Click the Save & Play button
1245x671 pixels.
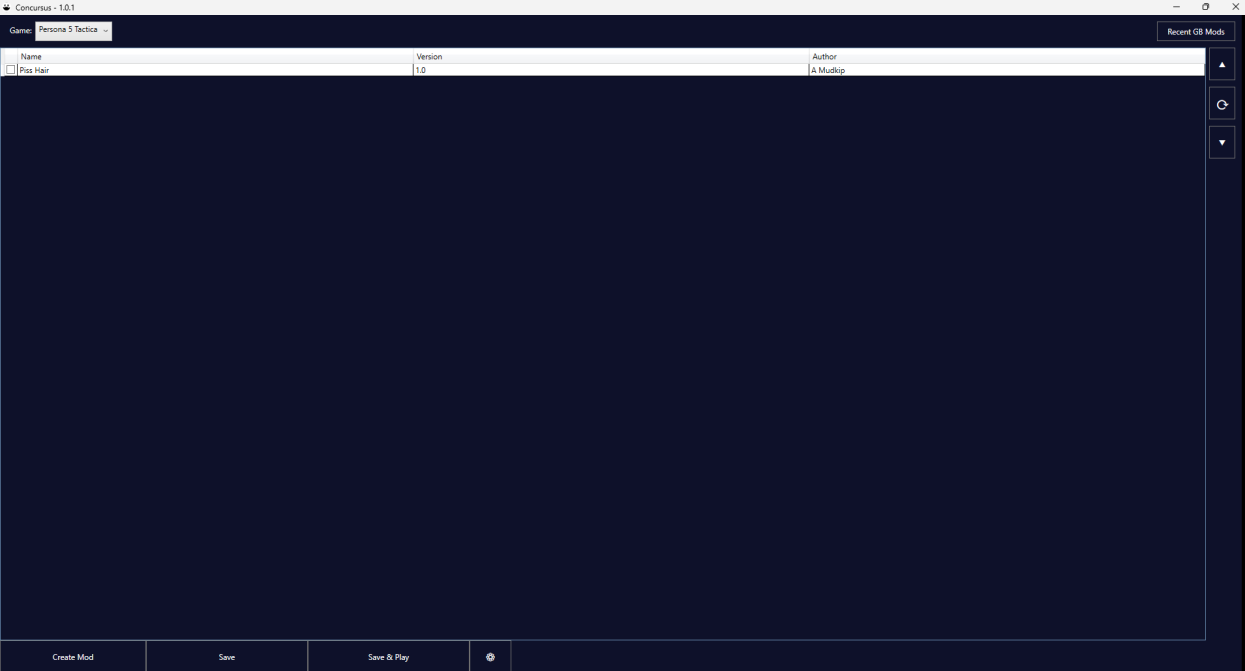(x=389, y=657)
